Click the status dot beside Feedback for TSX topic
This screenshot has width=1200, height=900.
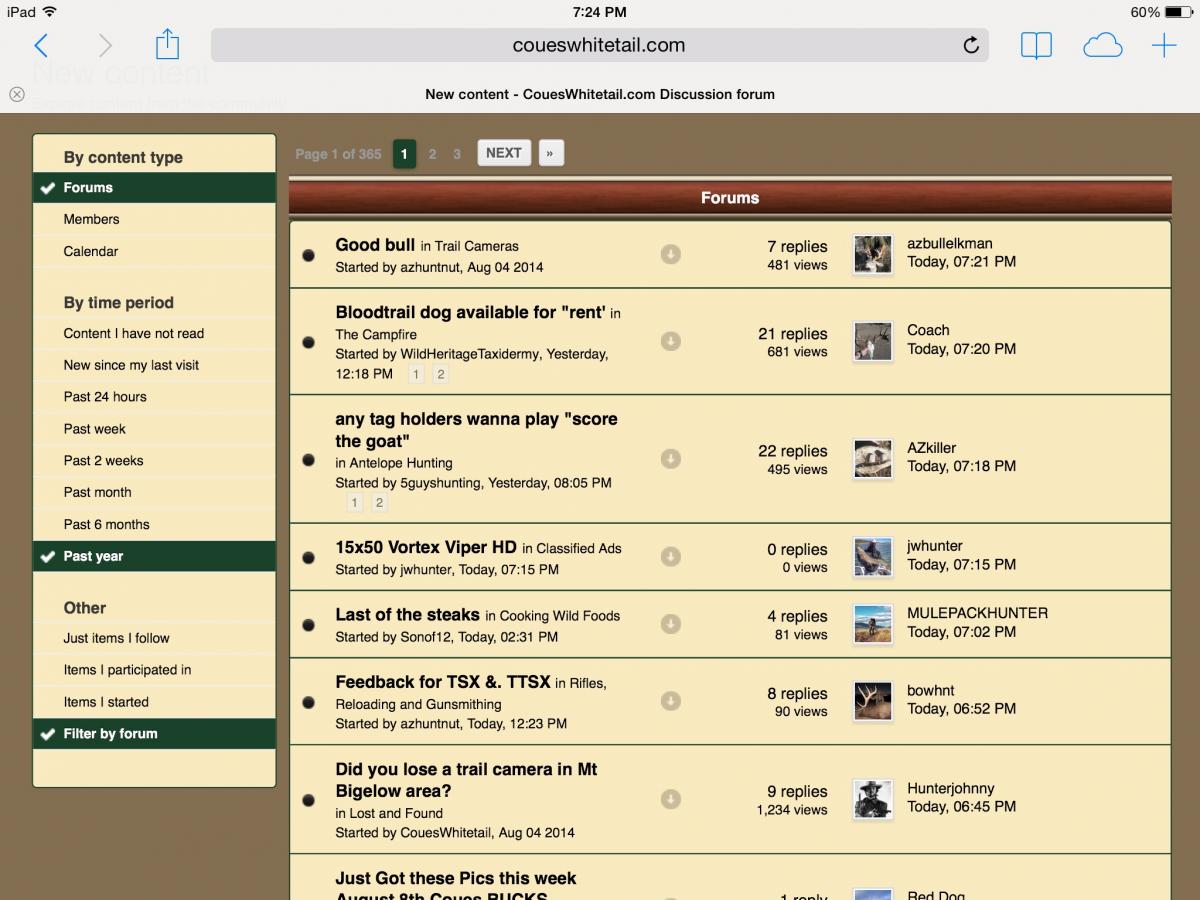tap(309, 702)
